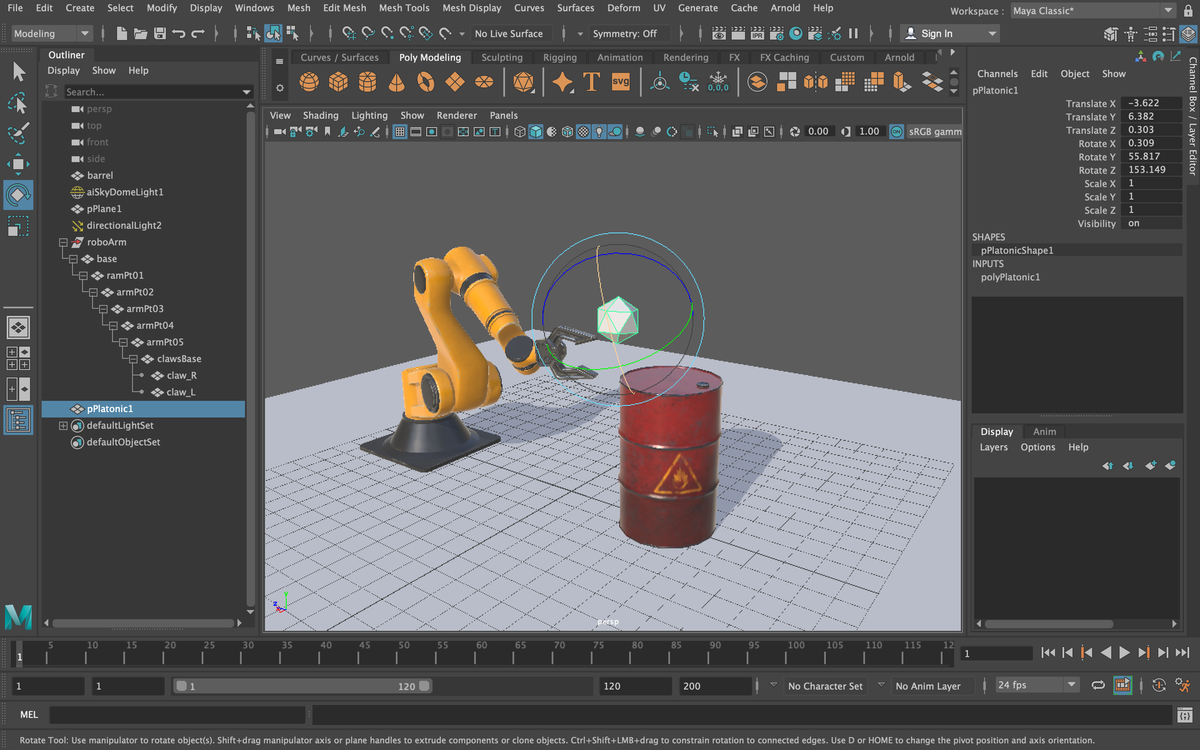Viewport: 1200px width, 750px height.
Task: Select the pPlatonicShape1 shape node
Action: click(x=1017, y=250)
